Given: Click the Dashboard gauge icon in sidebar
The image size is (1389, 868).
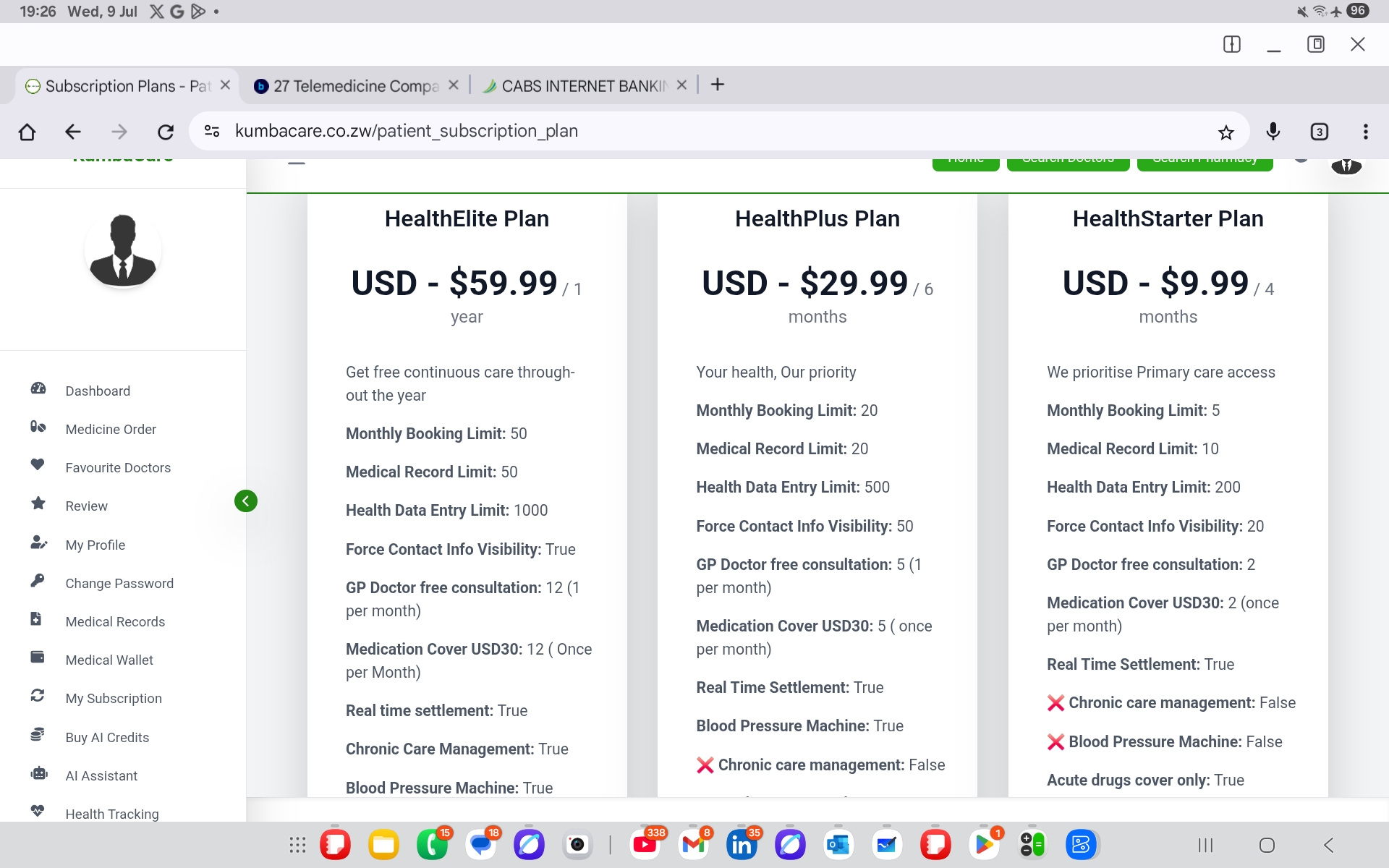Looking at the screenshot, I should pyautogui.click(x=38, y=389).
